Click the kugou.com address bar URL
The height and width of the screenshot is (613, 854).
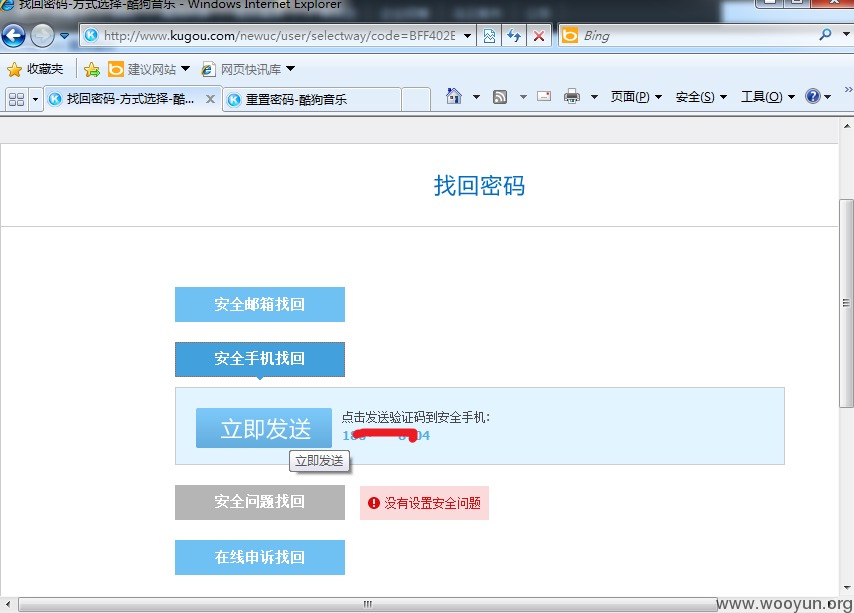coord(279,36)
